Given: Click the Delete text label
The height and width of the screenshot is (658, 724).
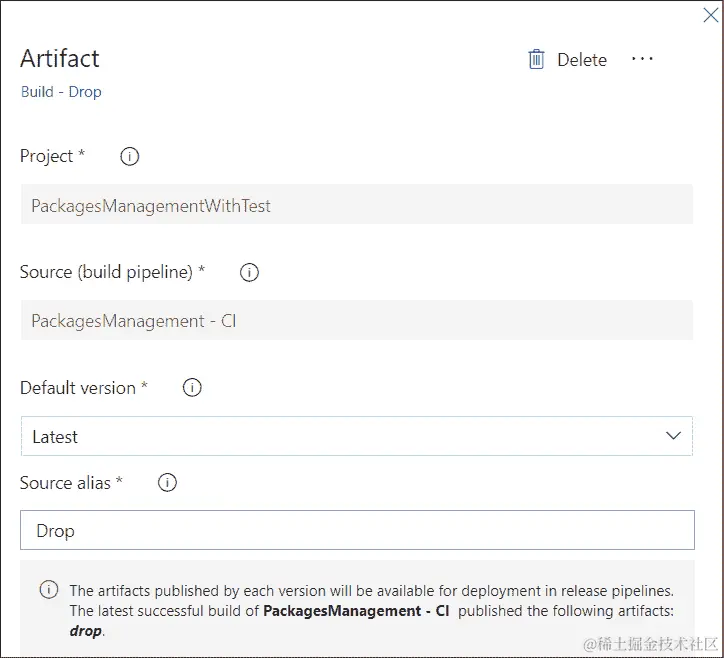Looking at the screenshot, I should [582, 60].
